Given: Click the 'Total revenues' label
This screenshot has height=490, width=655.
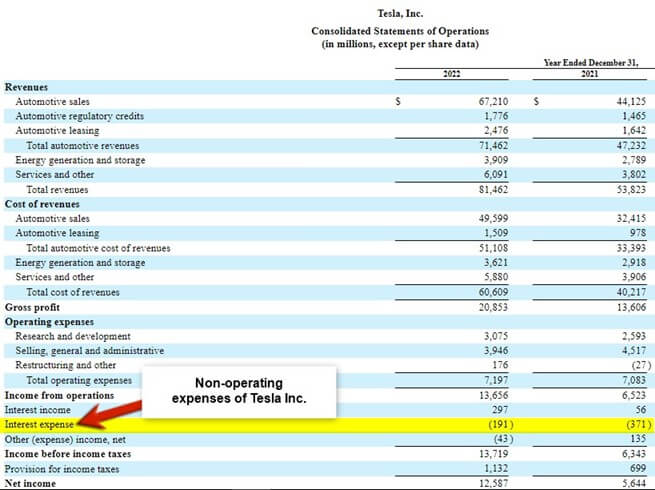Looking at the screenshot, I should (57, 190).
